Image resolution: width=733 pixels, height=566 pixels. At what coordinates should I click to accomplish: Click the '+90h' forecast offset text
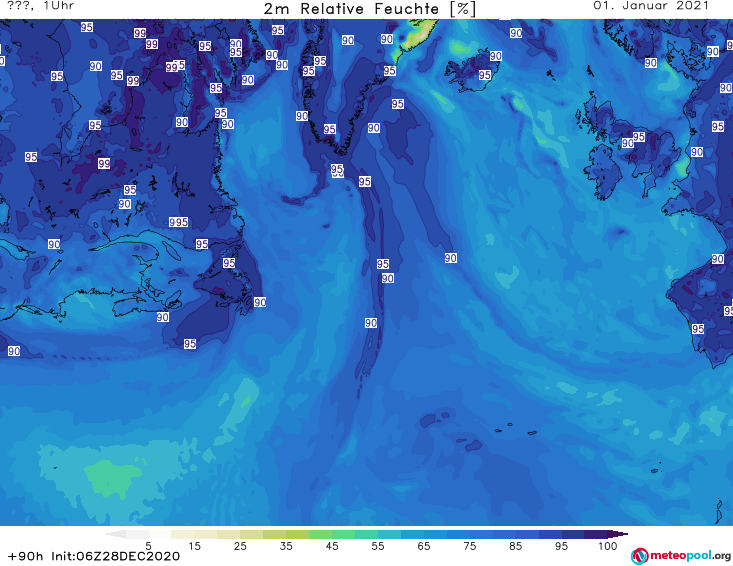(25, 556)
